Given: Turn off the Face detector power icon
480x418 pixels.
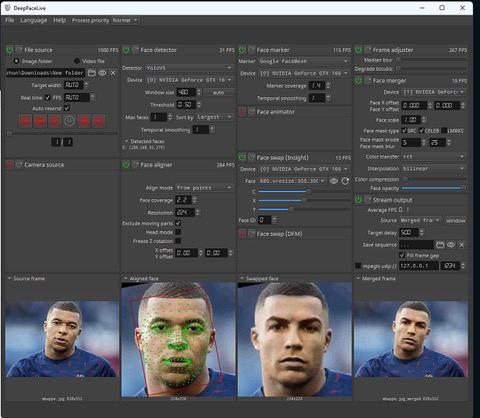Looking at the screenshot, I should 126,50.
